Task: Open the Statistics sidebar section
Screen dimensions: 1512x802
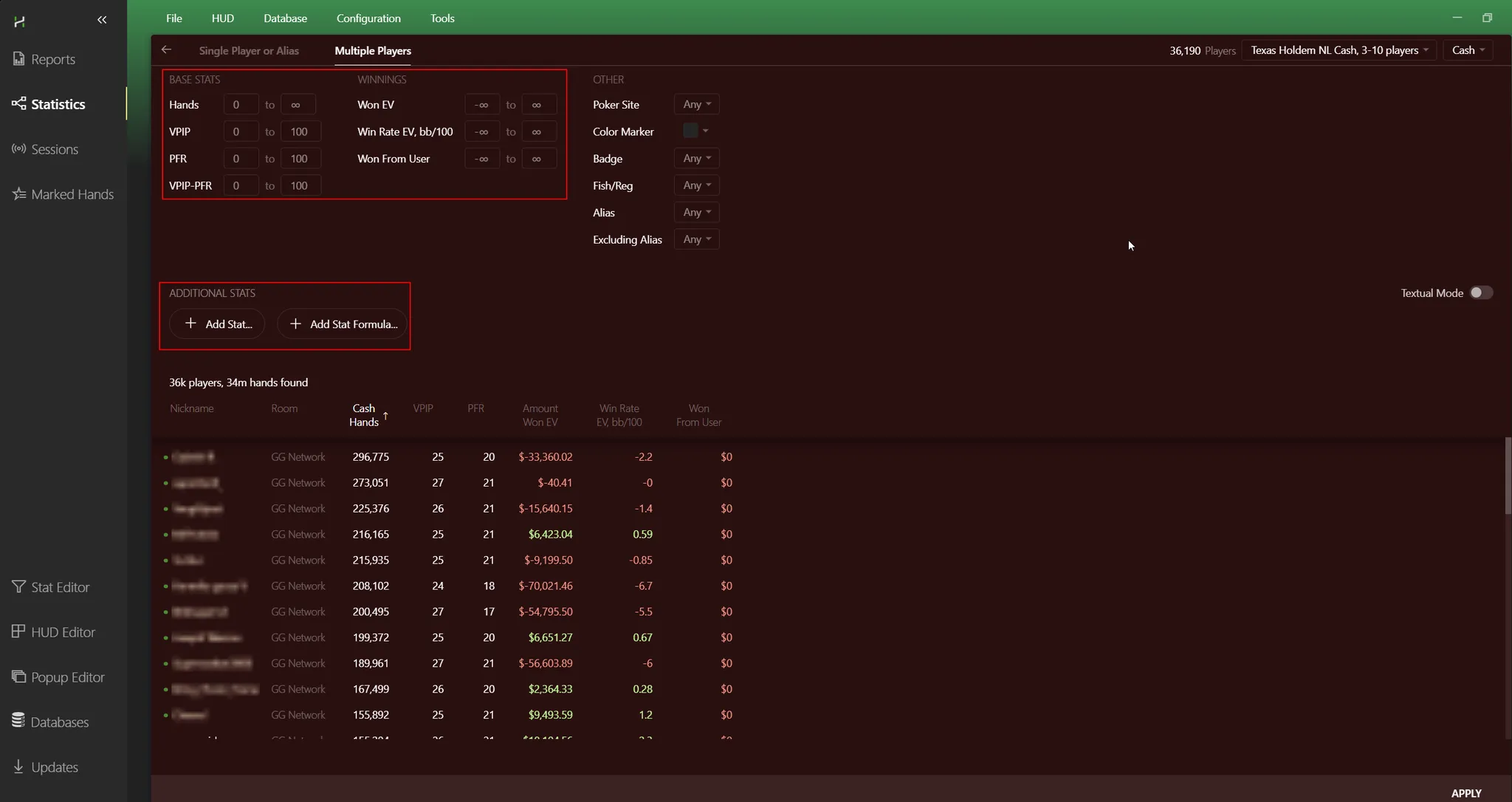Action: click(x=49, y=104)
